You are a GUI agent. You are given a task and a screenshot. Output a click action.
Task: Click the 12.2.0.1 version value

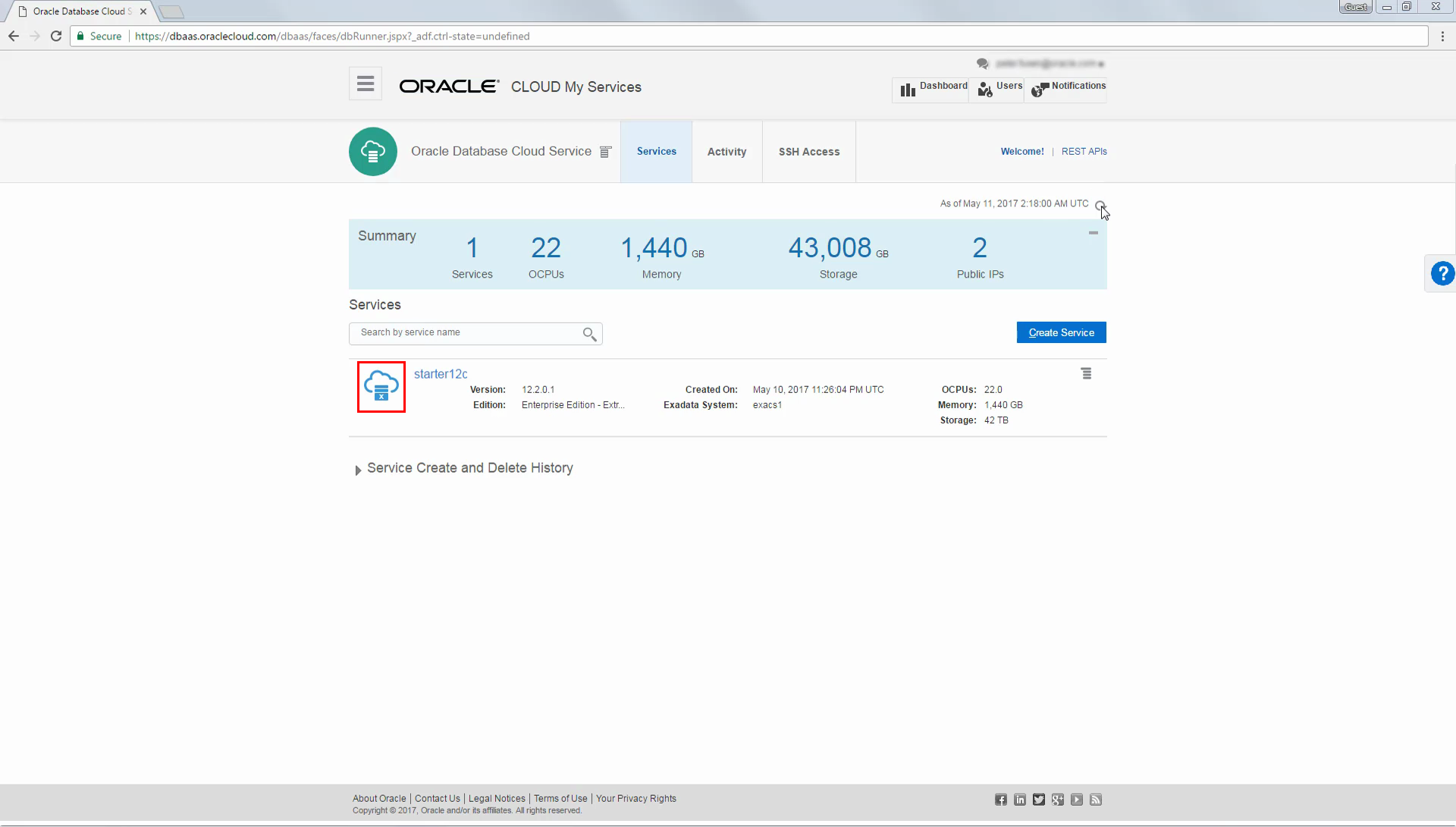click(x=538, y=390)
